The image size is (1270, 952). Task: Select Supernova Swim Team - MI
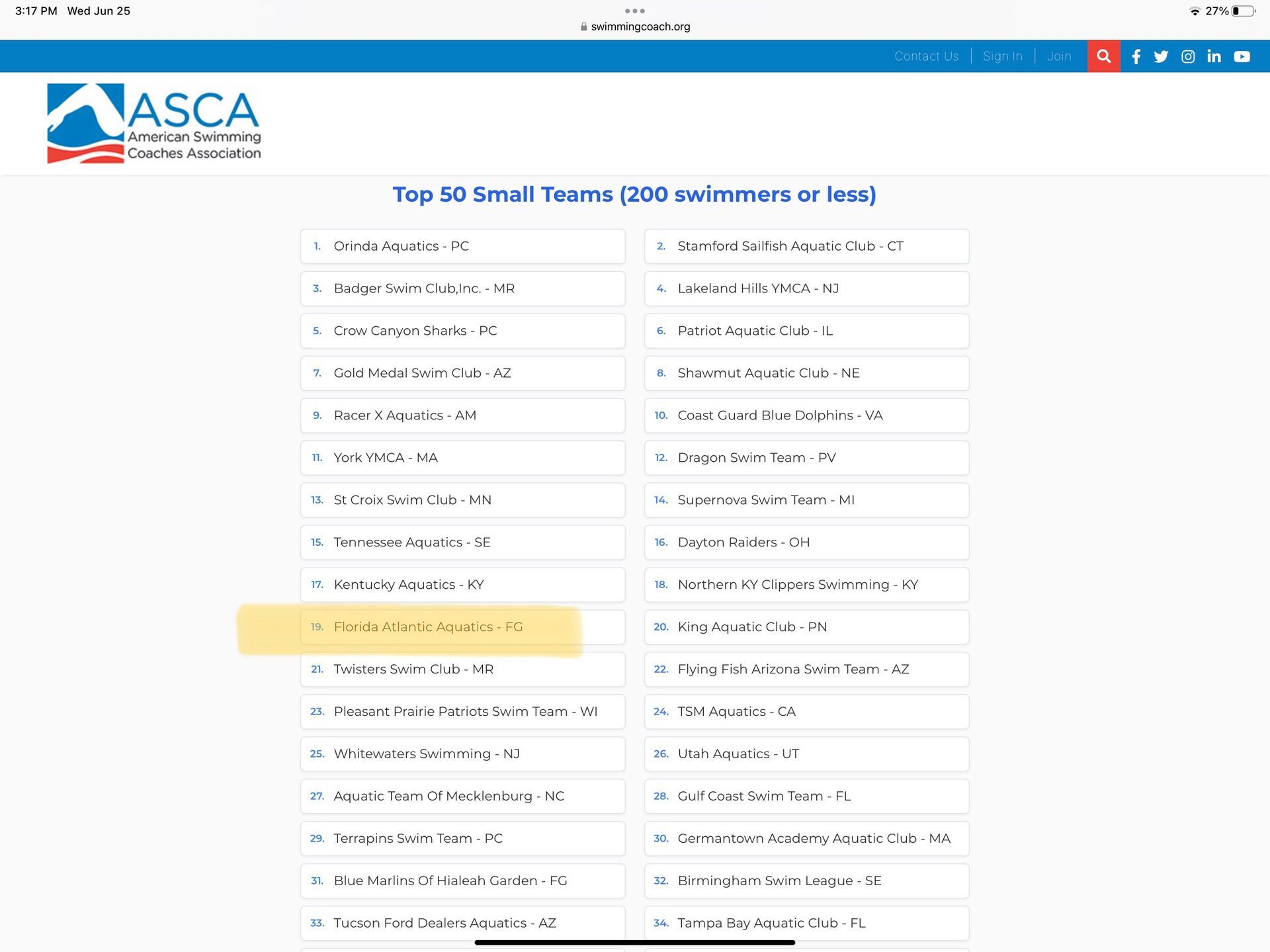click(806, 500)
